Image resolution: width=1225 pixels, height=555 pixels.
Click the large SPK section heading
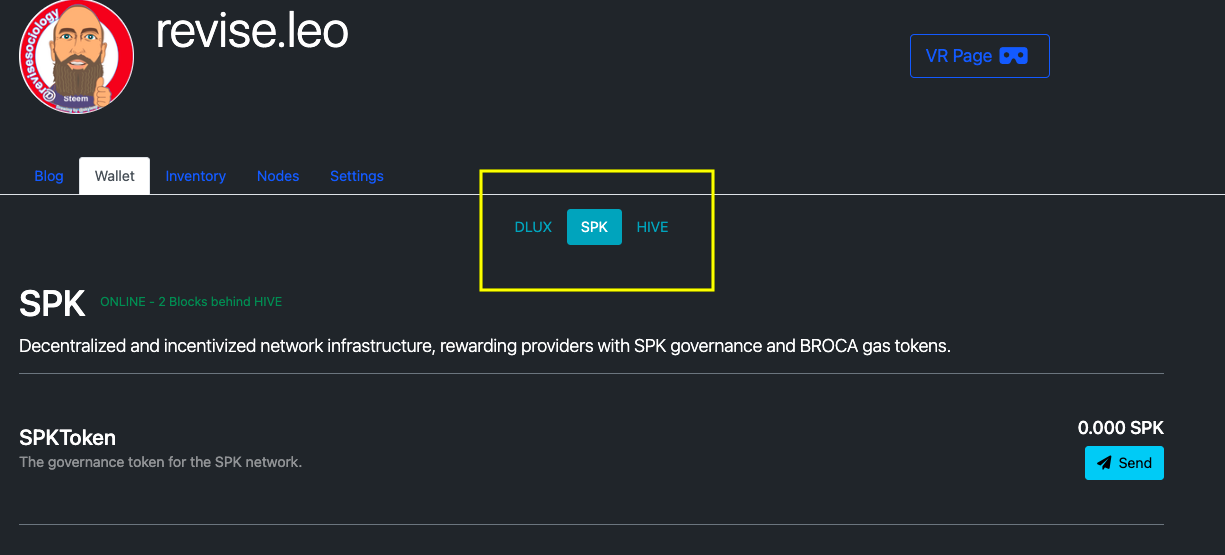[52, 304]
